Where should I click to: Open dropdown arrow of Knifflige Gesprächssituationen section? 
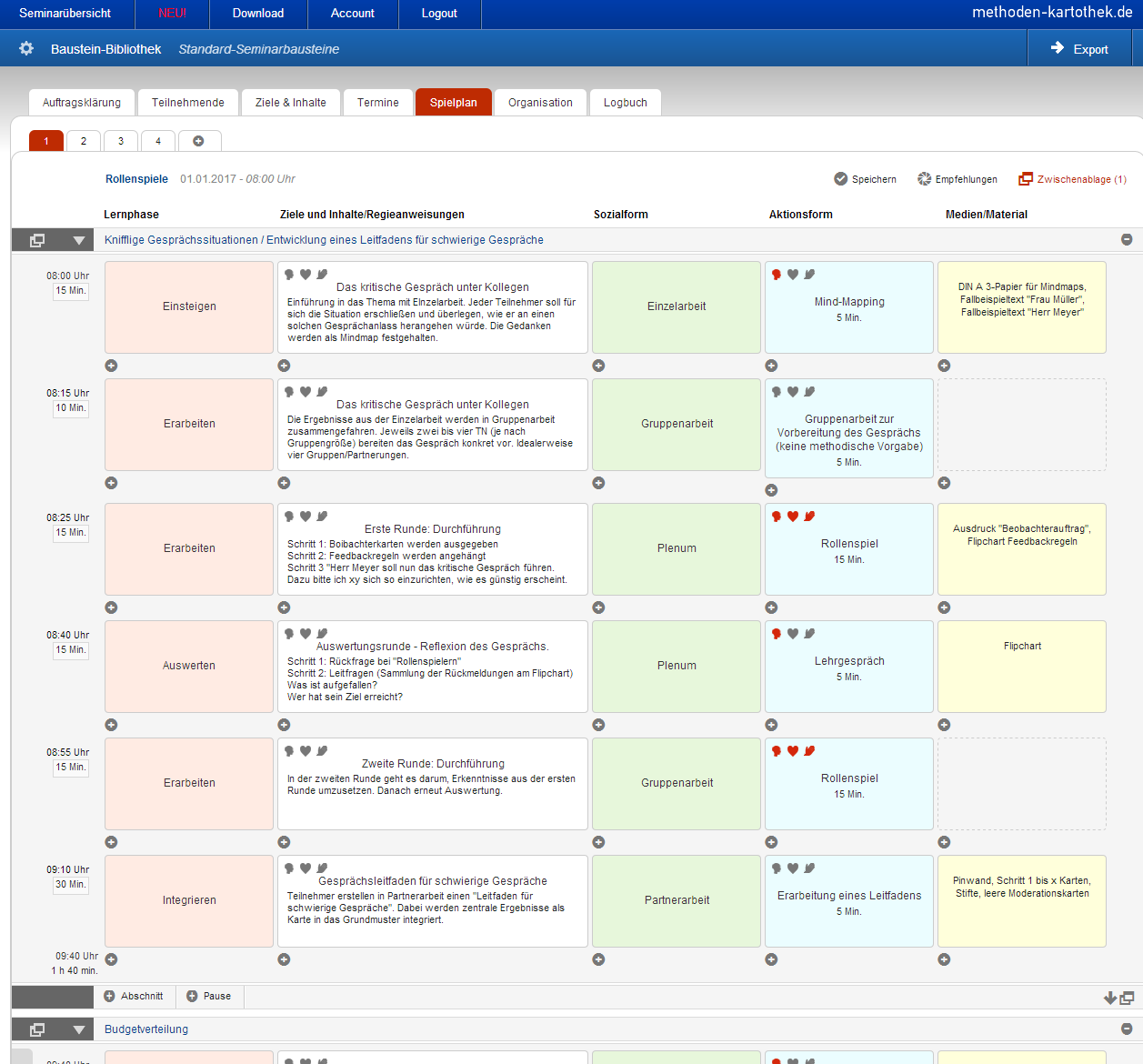(x=79, y=240)
